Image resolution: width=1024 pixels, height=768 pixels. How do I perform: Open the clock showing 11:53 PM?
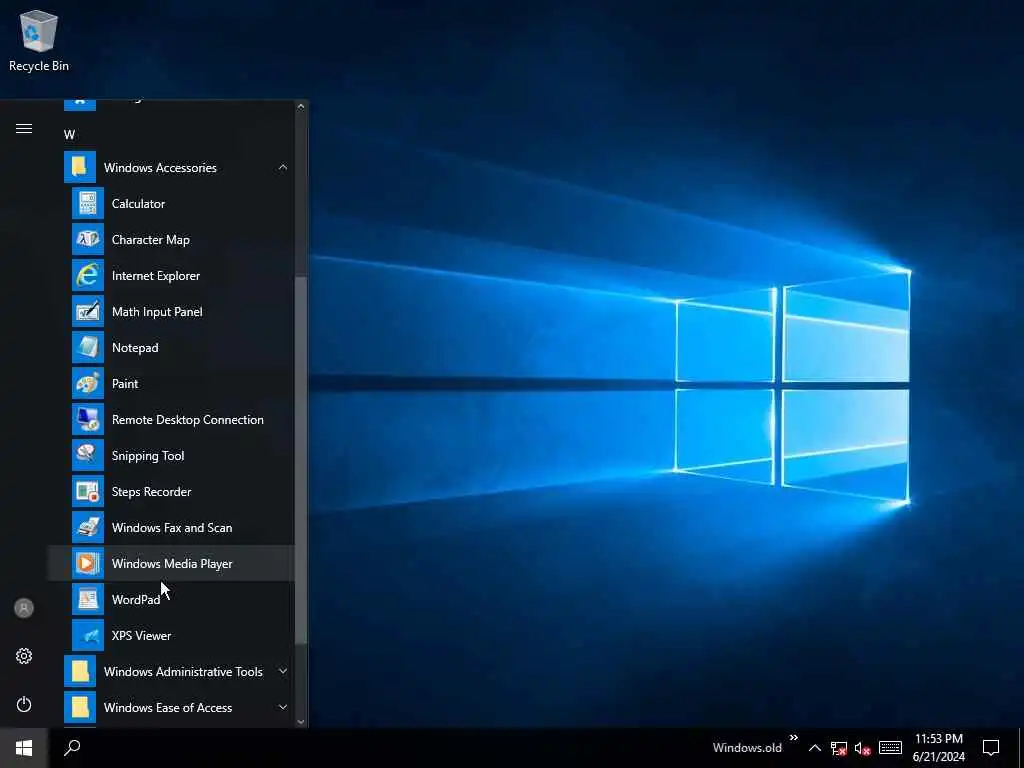(x=938, y=748)
